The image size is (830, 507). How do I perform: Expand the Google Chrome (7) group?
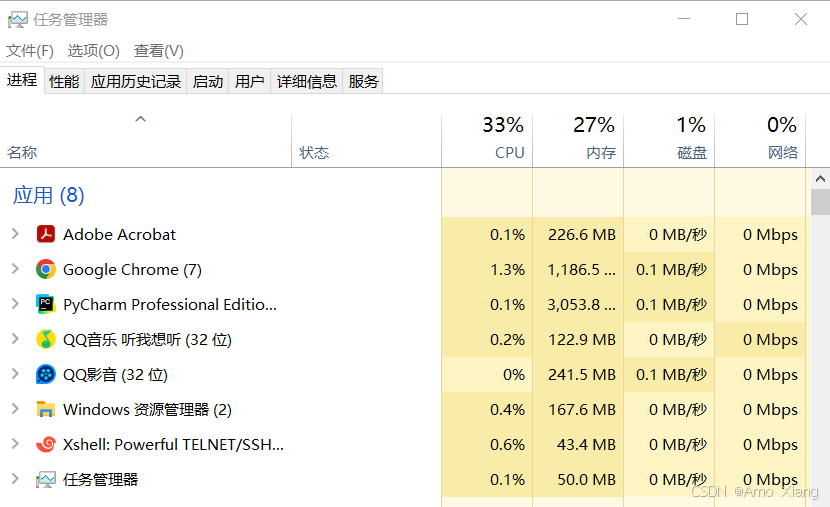[x=15, y=269]
